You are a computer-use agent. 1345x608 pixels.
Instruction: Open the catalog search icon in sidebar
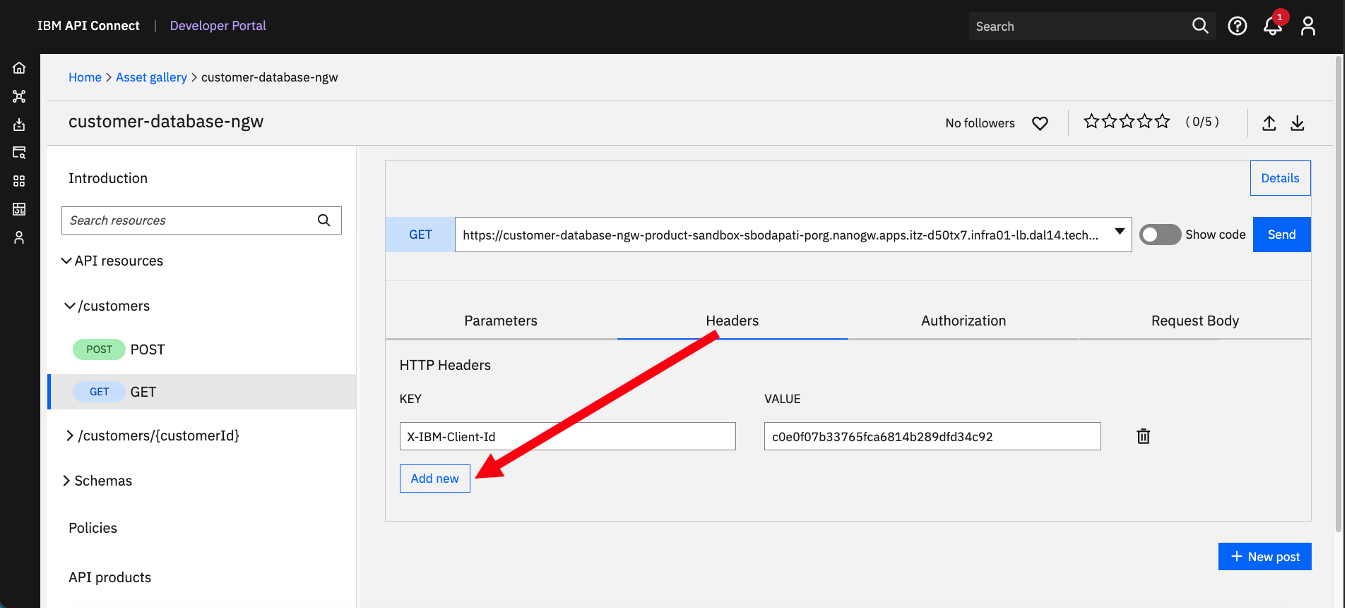(x=19, y=153)
